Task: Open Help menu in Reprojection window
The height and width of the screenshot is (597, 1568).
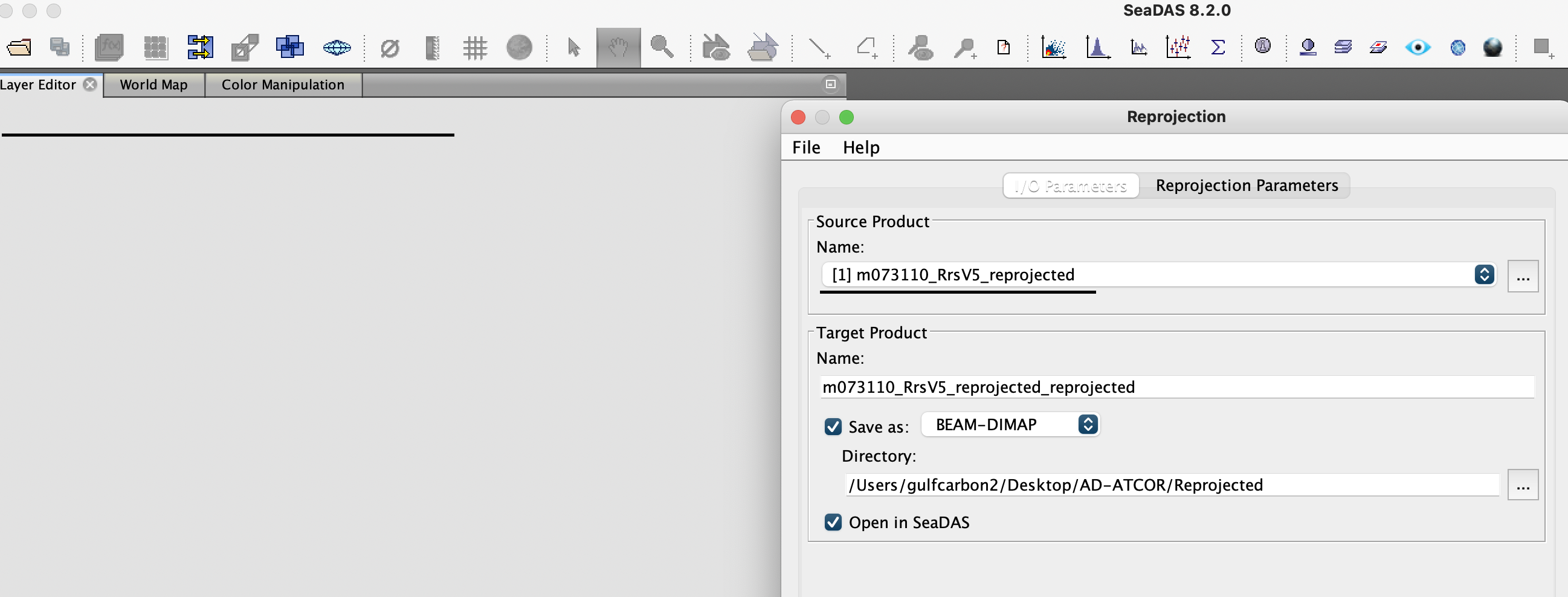Action: coord(860,147)
